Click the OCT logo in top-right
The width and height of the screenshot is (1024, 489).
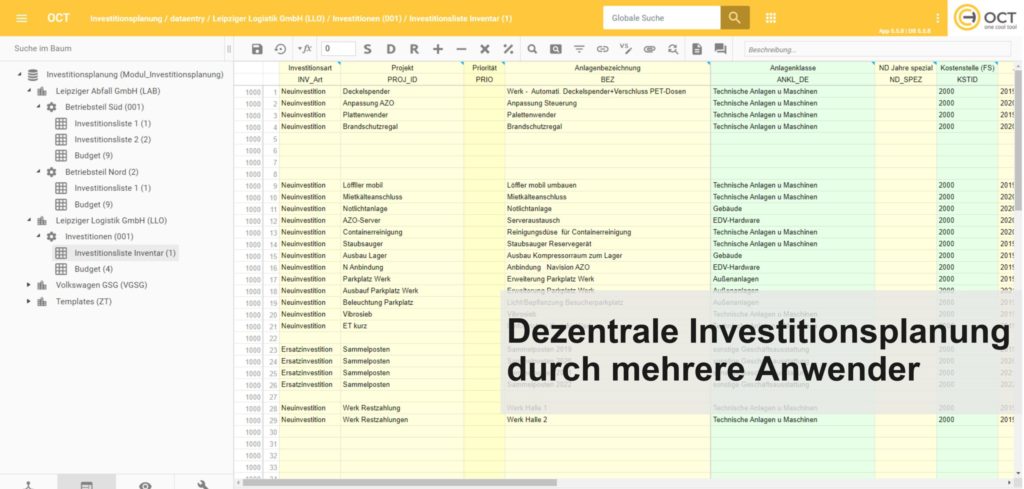[x=985, y=18]
